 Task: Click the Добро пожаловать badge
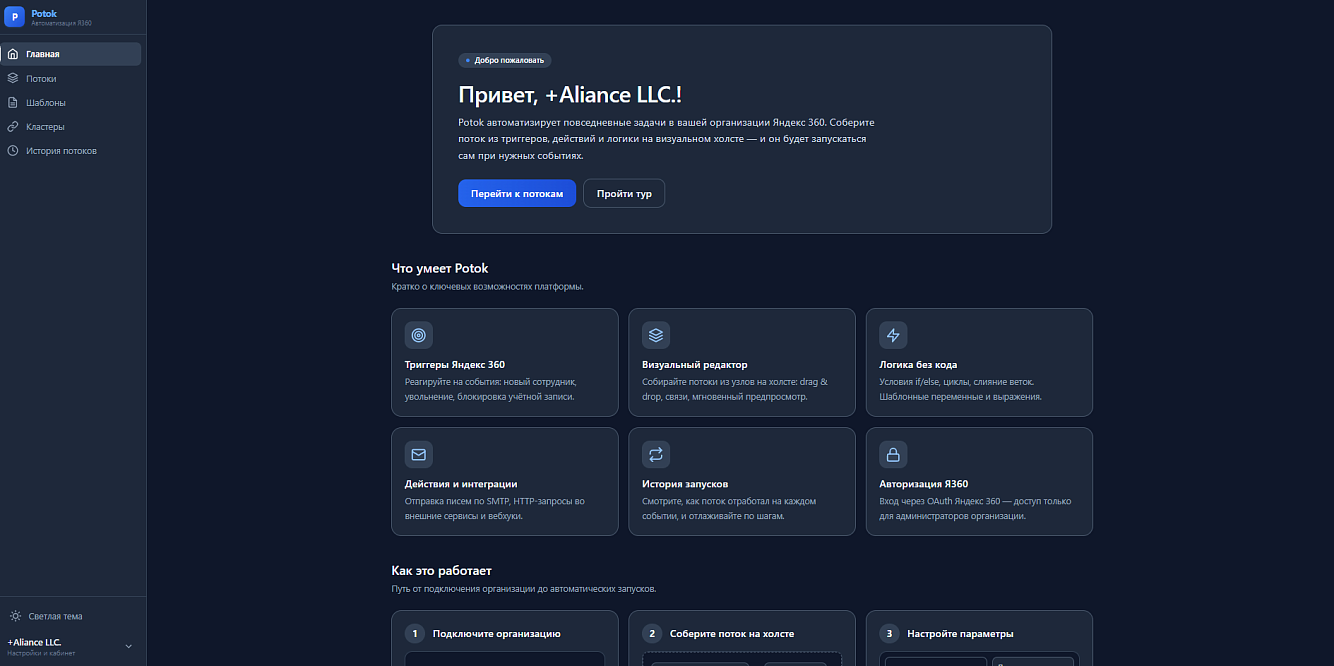pyautogui.click(x=505, y=60)
